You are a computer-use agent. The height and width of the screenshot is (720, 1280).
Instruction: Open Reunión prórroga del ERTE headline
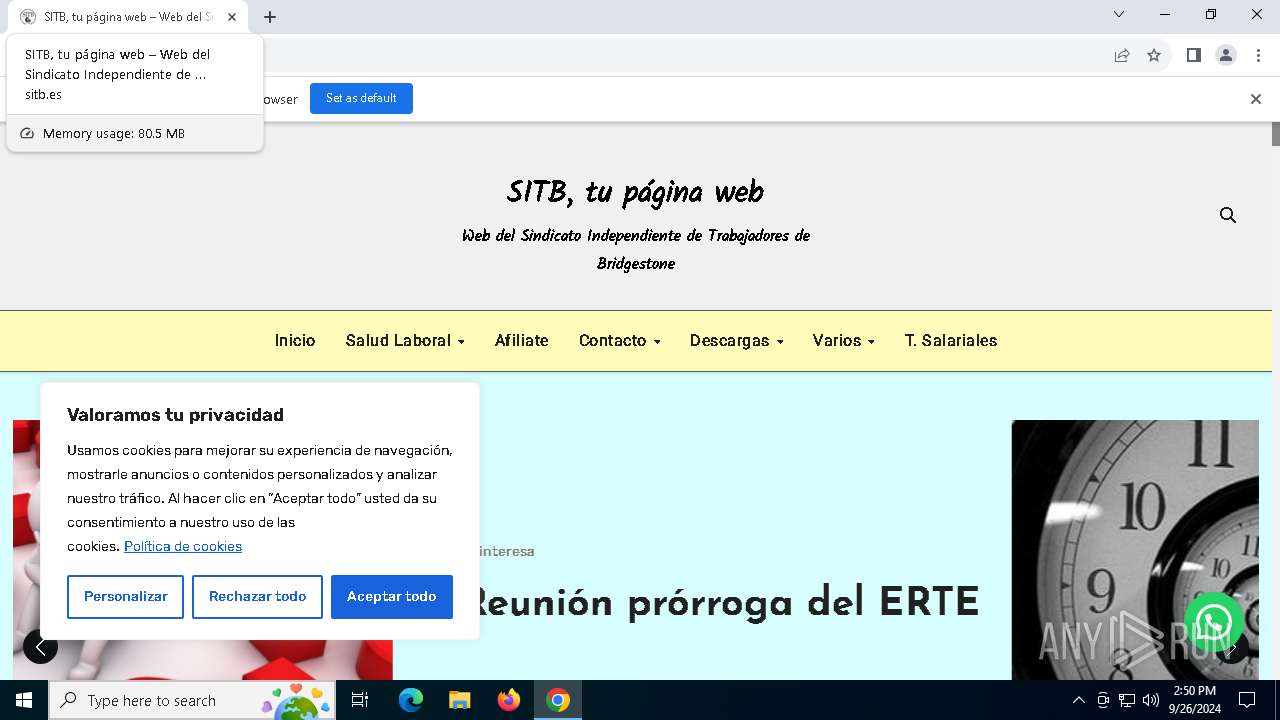pyautogui.click(x=724, y=602)
